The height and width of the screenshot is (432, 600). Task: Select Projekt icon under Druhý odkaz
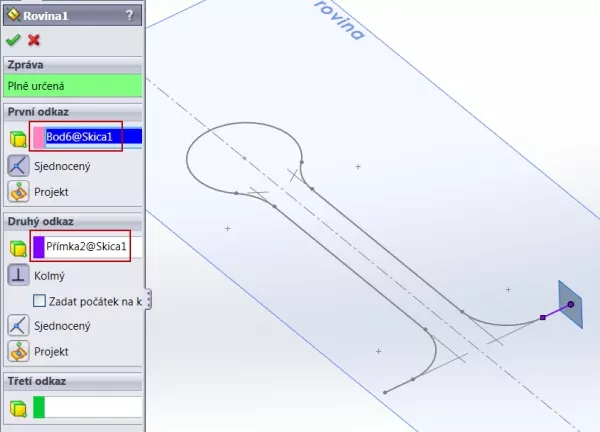click(x=17, y=351)
